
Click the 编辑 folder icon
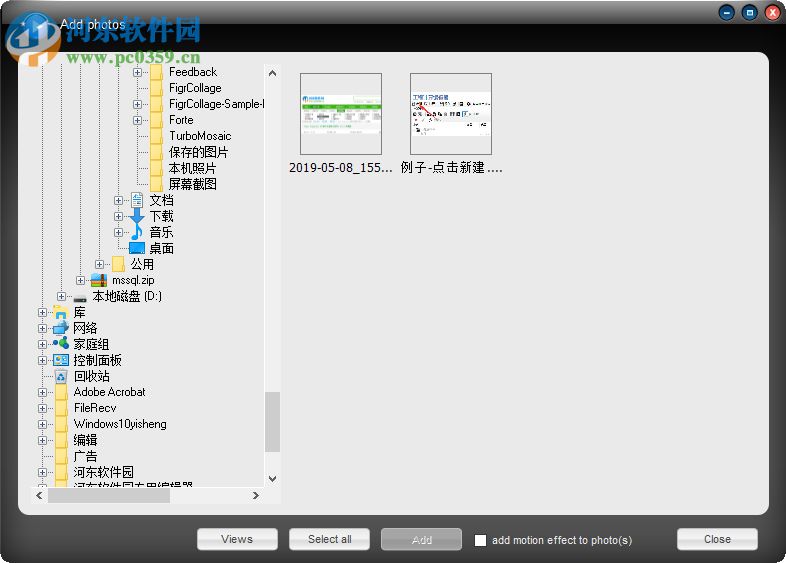click(x=61, y=441)
